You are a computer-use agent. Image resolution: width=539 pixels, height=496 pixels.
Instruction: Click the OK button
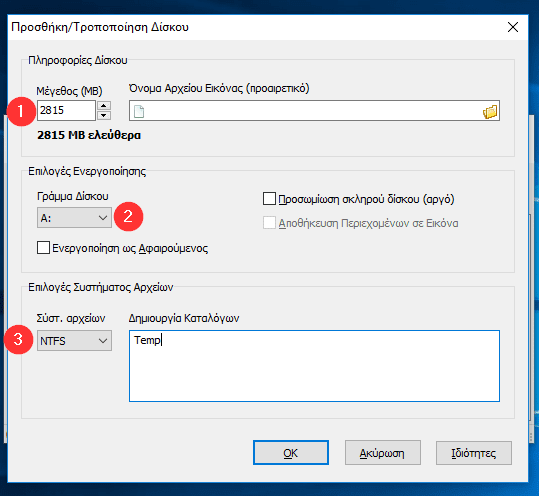point(291,453)
